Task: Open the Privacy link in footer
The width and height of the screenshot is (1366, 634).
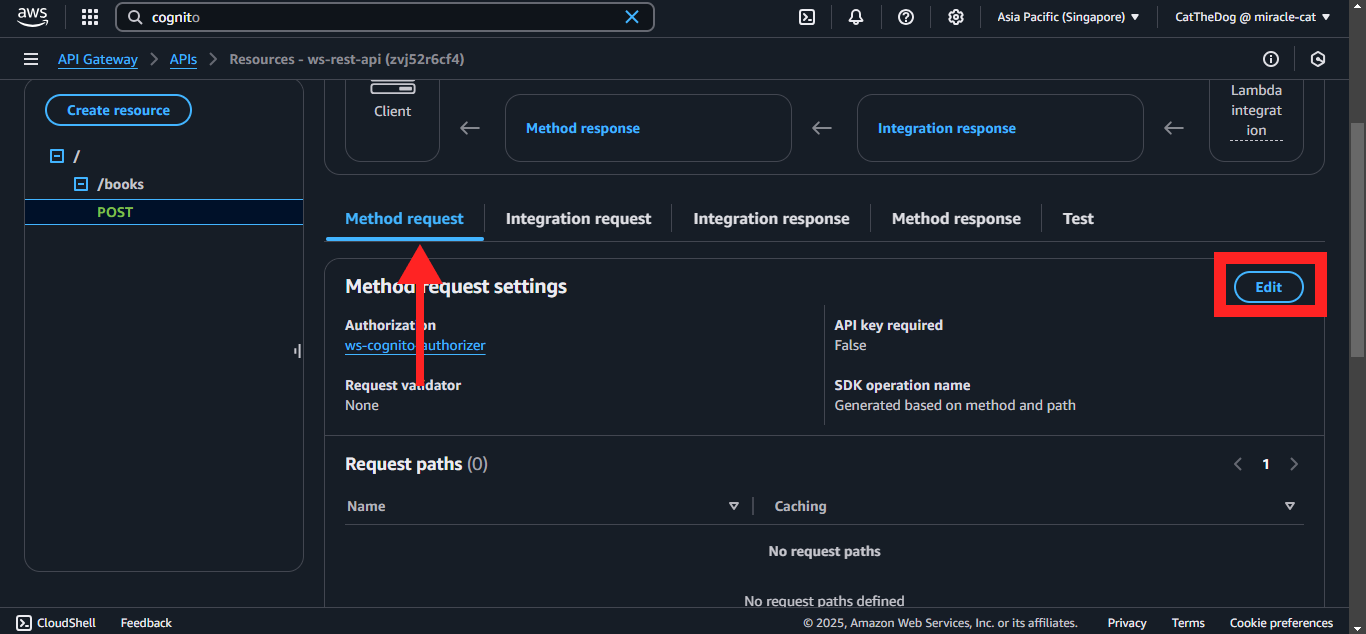Action: (x=1127, y=622)
